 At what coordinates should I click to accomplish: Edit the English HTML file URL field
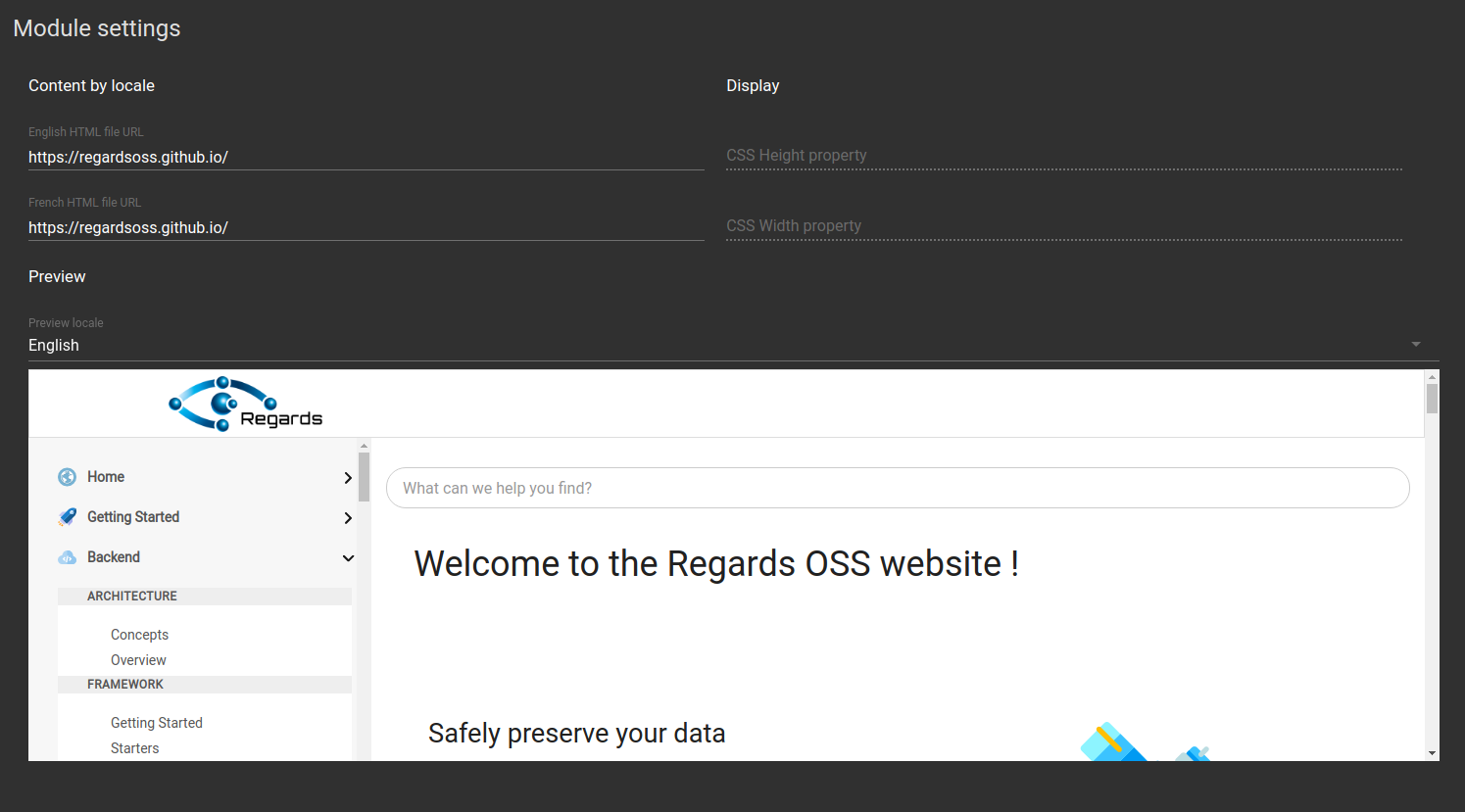pyautogui.click(x=366, y=157)
